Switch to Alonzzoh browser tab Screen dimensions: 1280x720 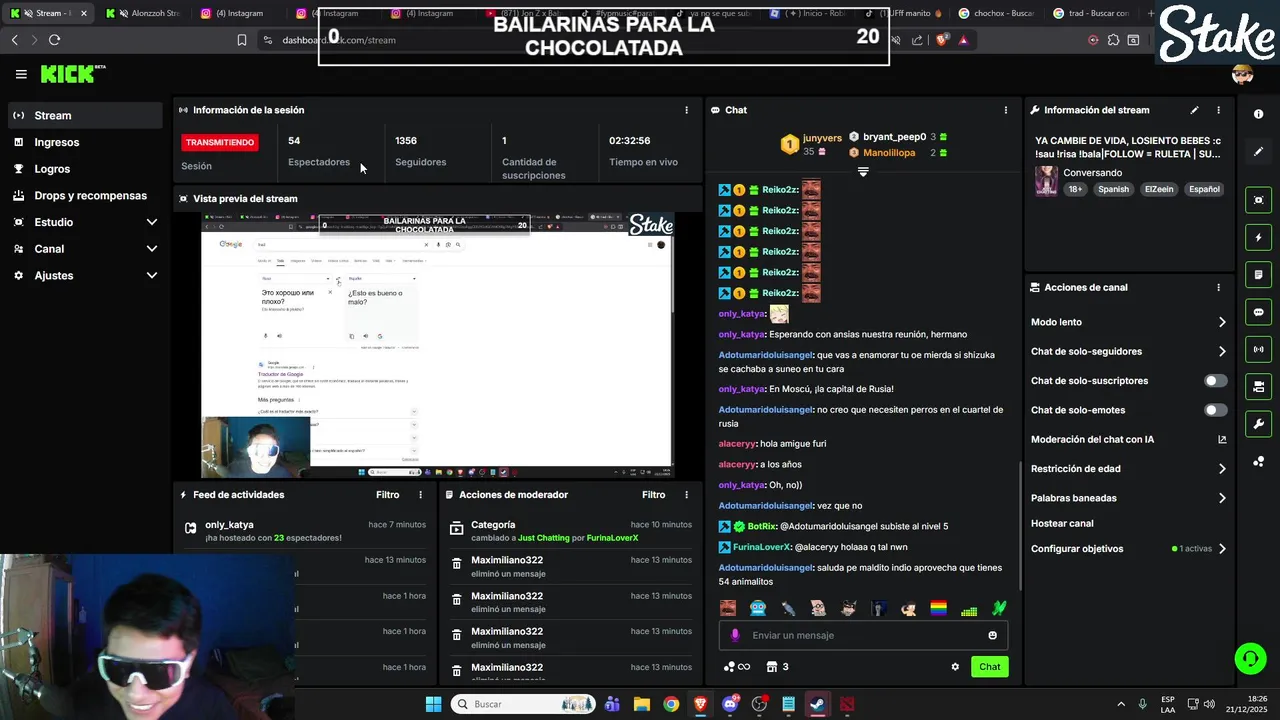143,13
